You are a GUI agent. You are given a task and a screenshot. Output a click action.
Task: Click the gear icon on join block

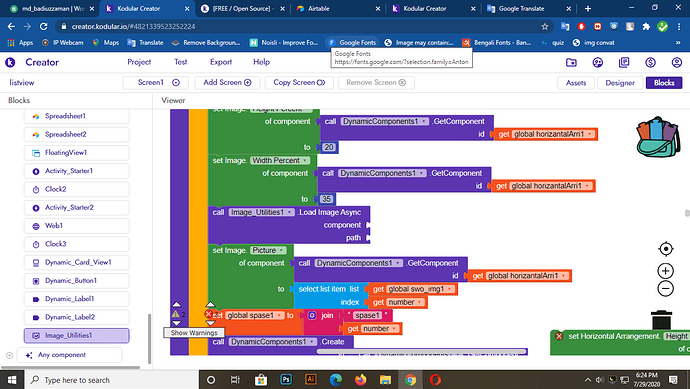312,316
